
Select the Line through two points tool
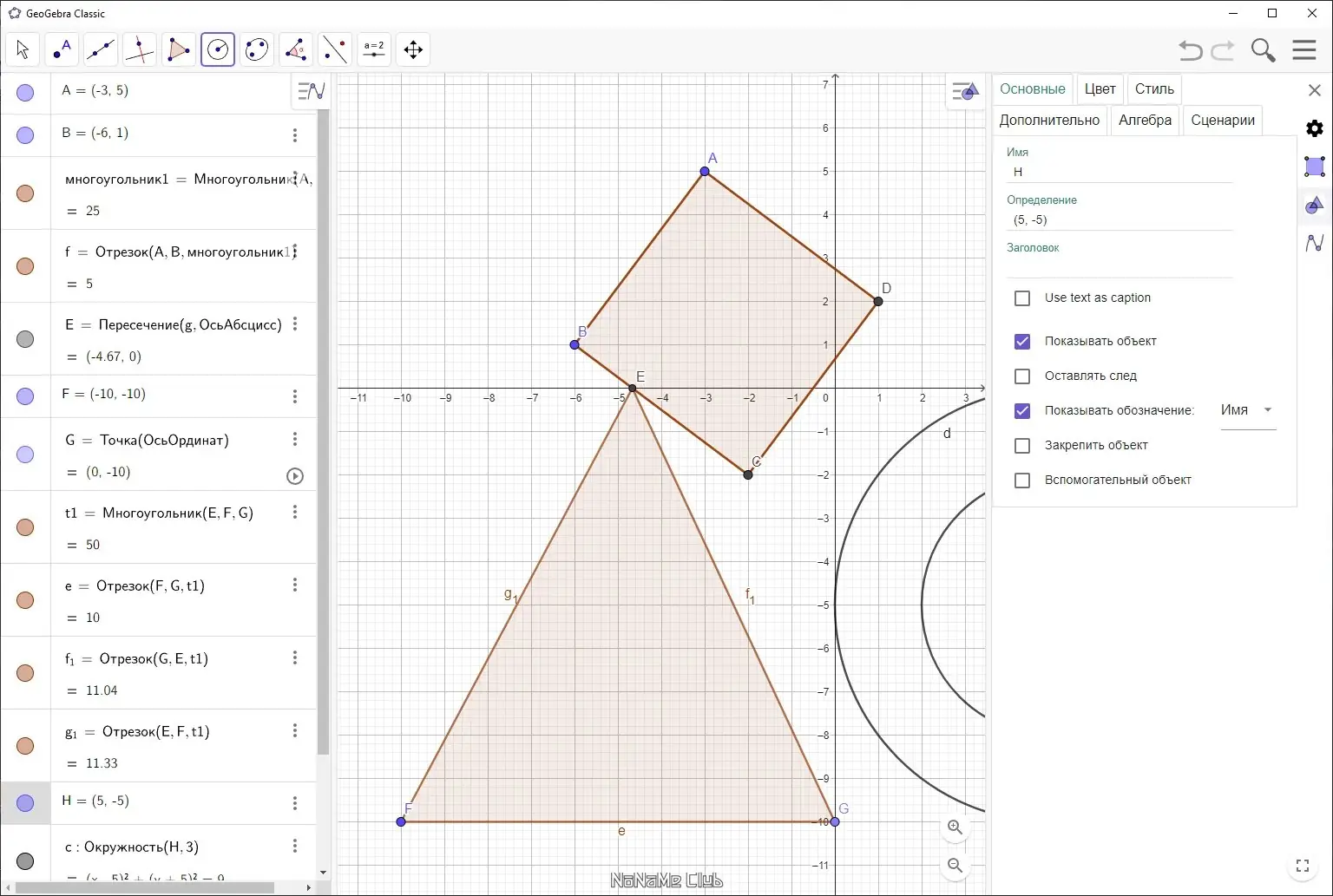tap(101, 49)
